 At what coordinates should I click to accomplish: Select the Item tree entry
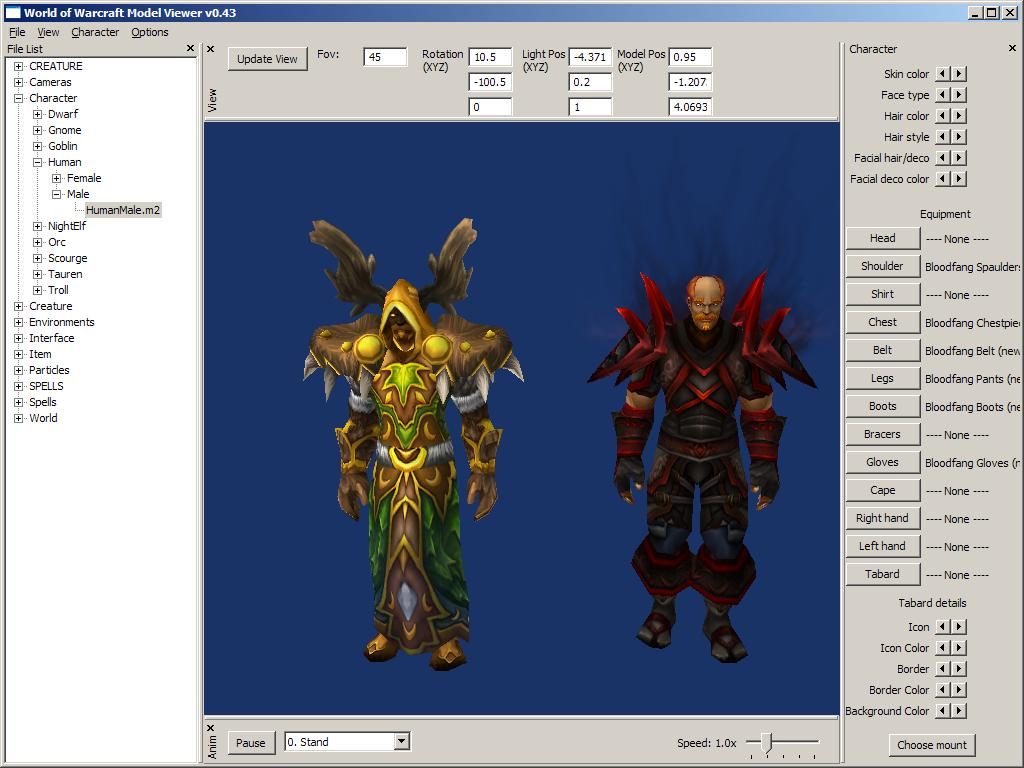[40, 354]
